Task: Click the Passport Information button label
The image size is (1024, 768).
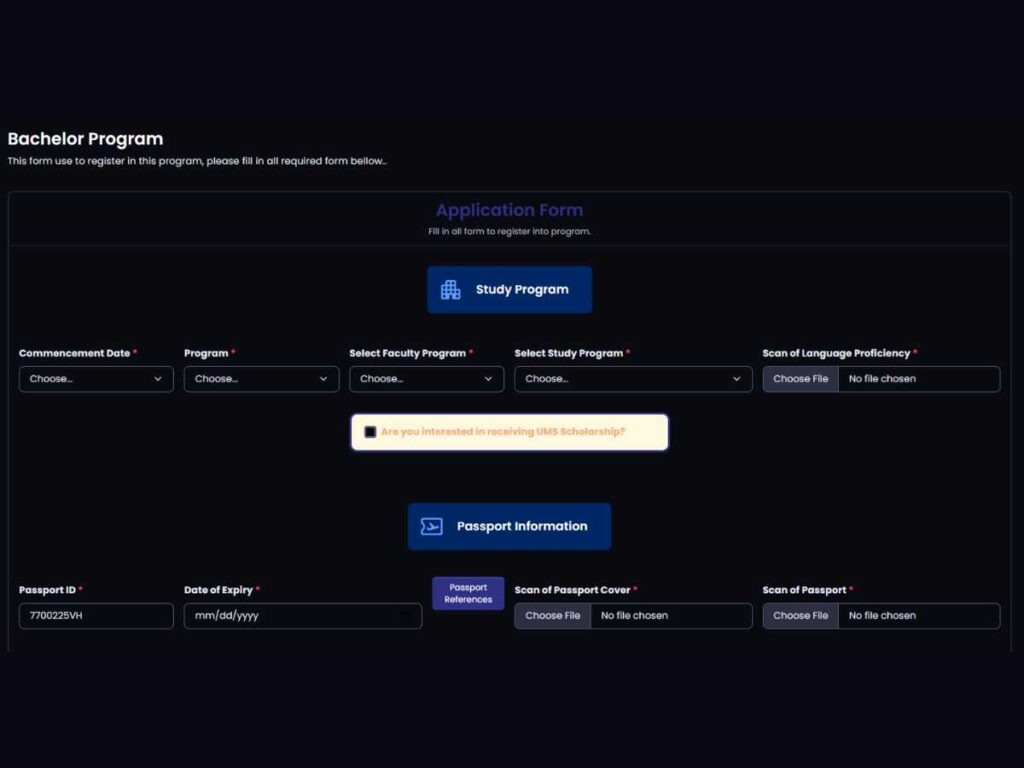Action: [x=522, y=527]
